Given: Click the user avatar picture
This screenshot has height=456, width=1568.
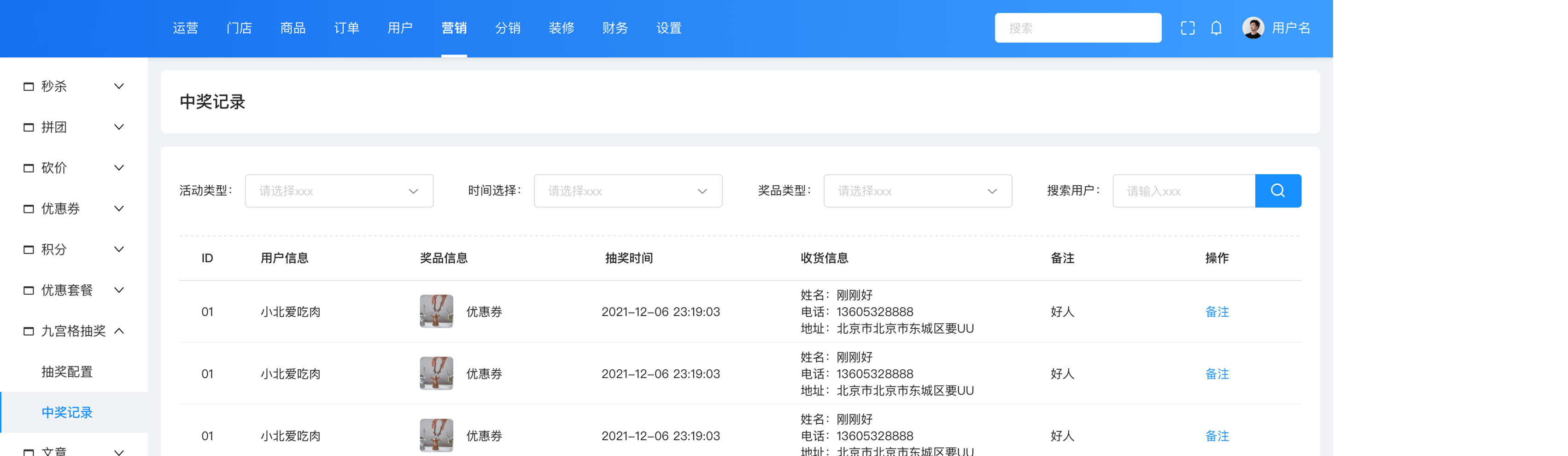Looking at the screenshot, I should point(1253,28).
